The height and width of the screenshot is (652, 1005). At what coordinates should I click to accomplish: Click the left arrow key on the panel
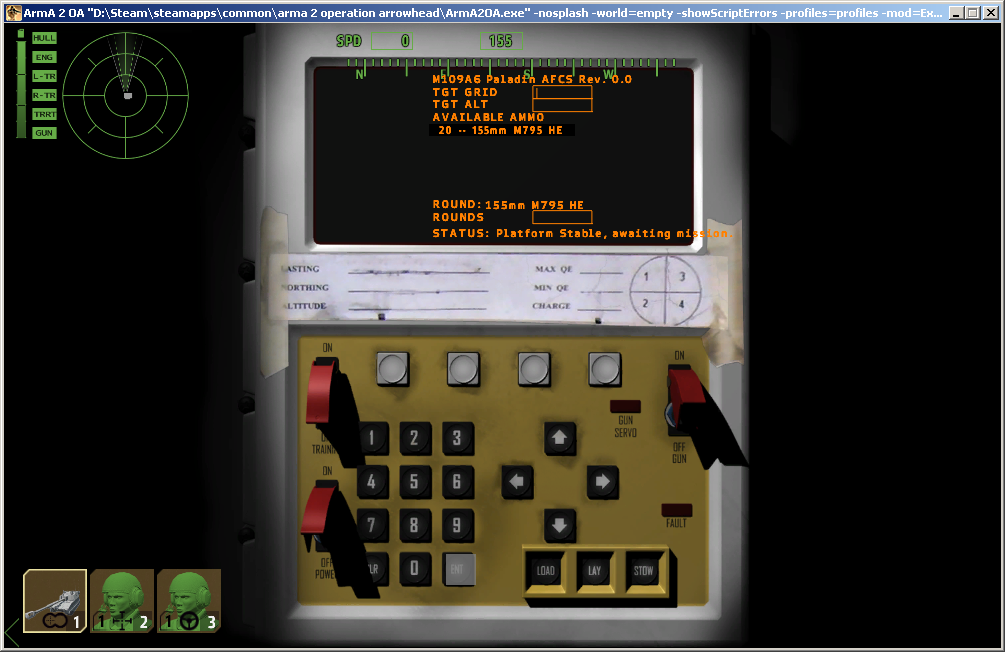tap(517, 481)
